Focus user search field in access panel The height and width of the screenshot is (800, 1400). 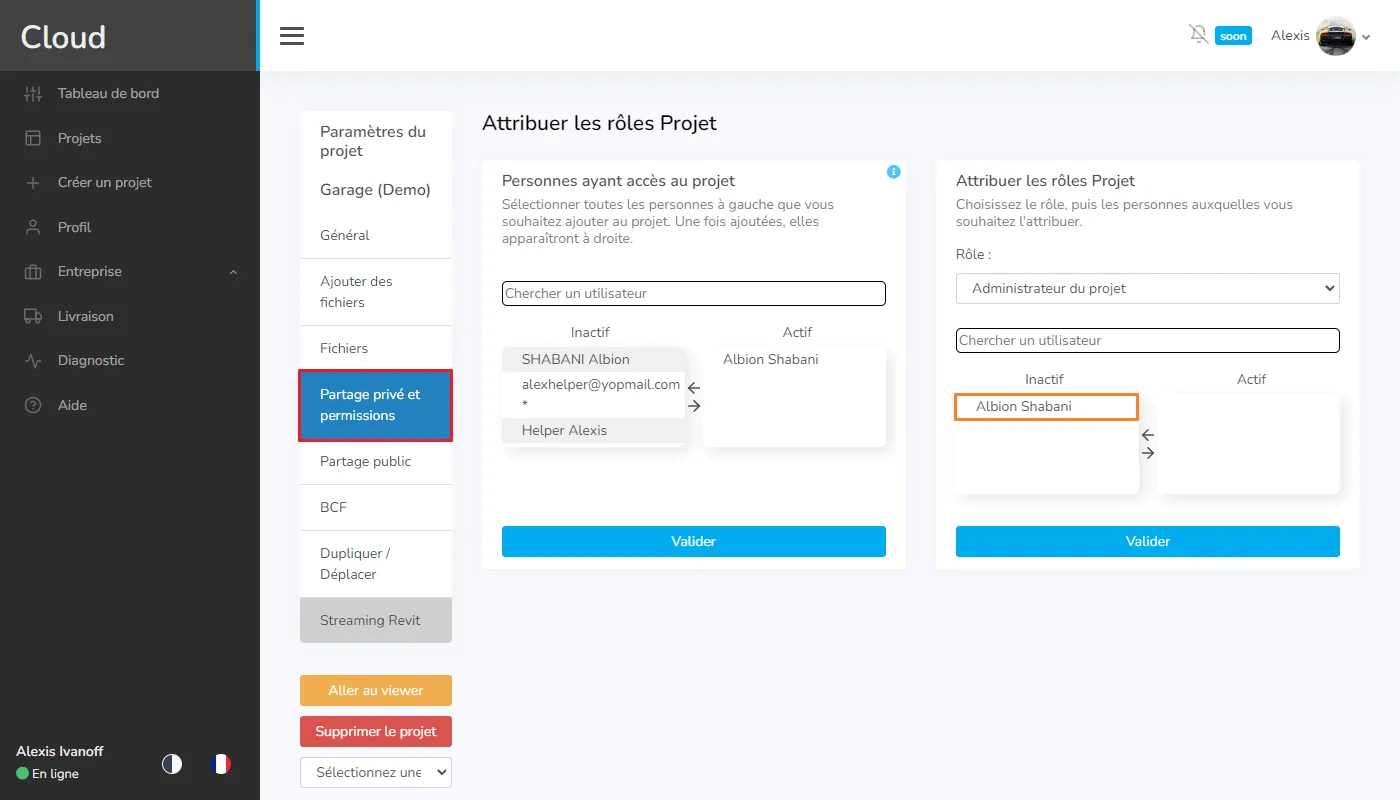[x=694, y=293]
